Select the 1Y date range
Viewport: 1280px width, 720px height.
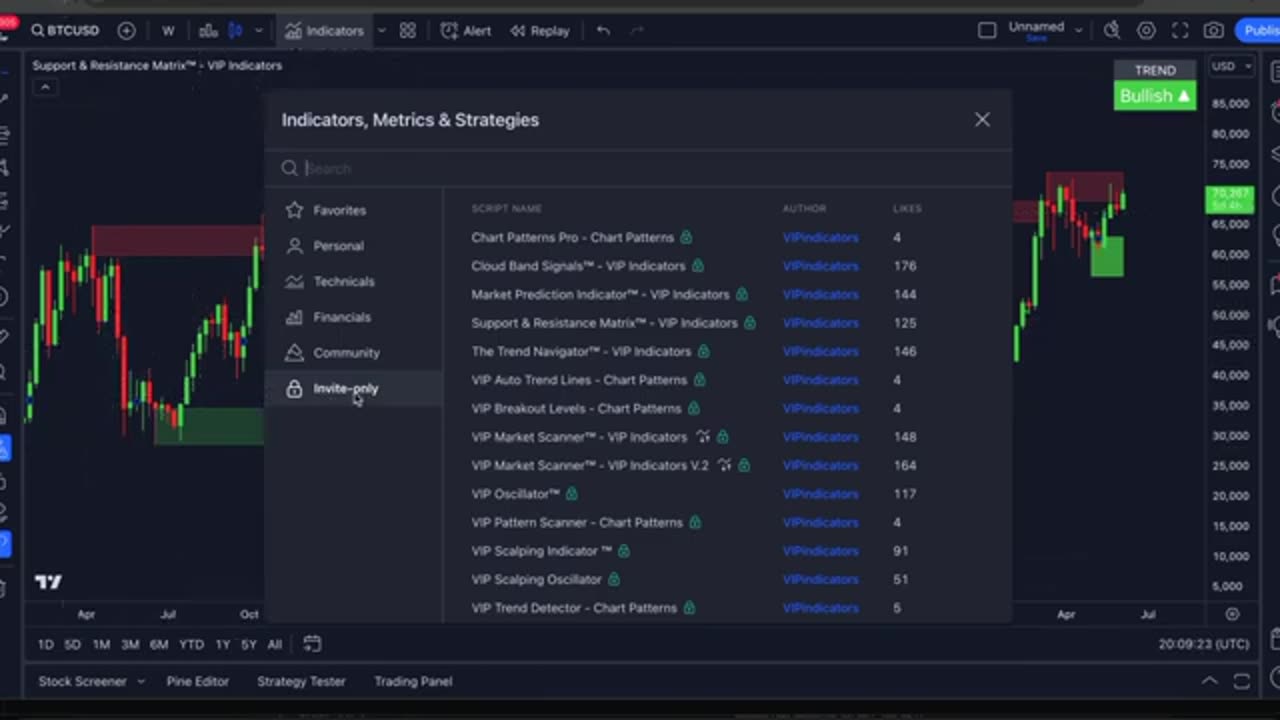click(x=222, y=645)
